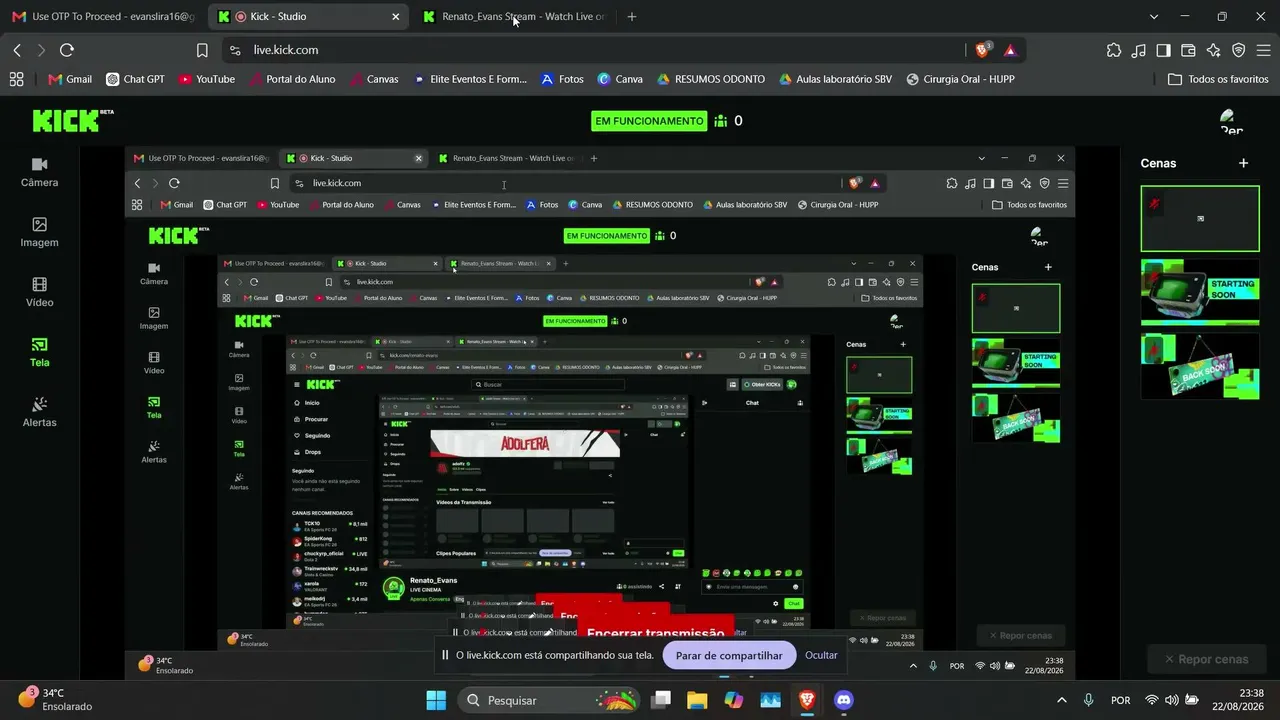
Task: Open the Chat GPT bookmark
Action: pyautogui.click(x=135, y=79)
